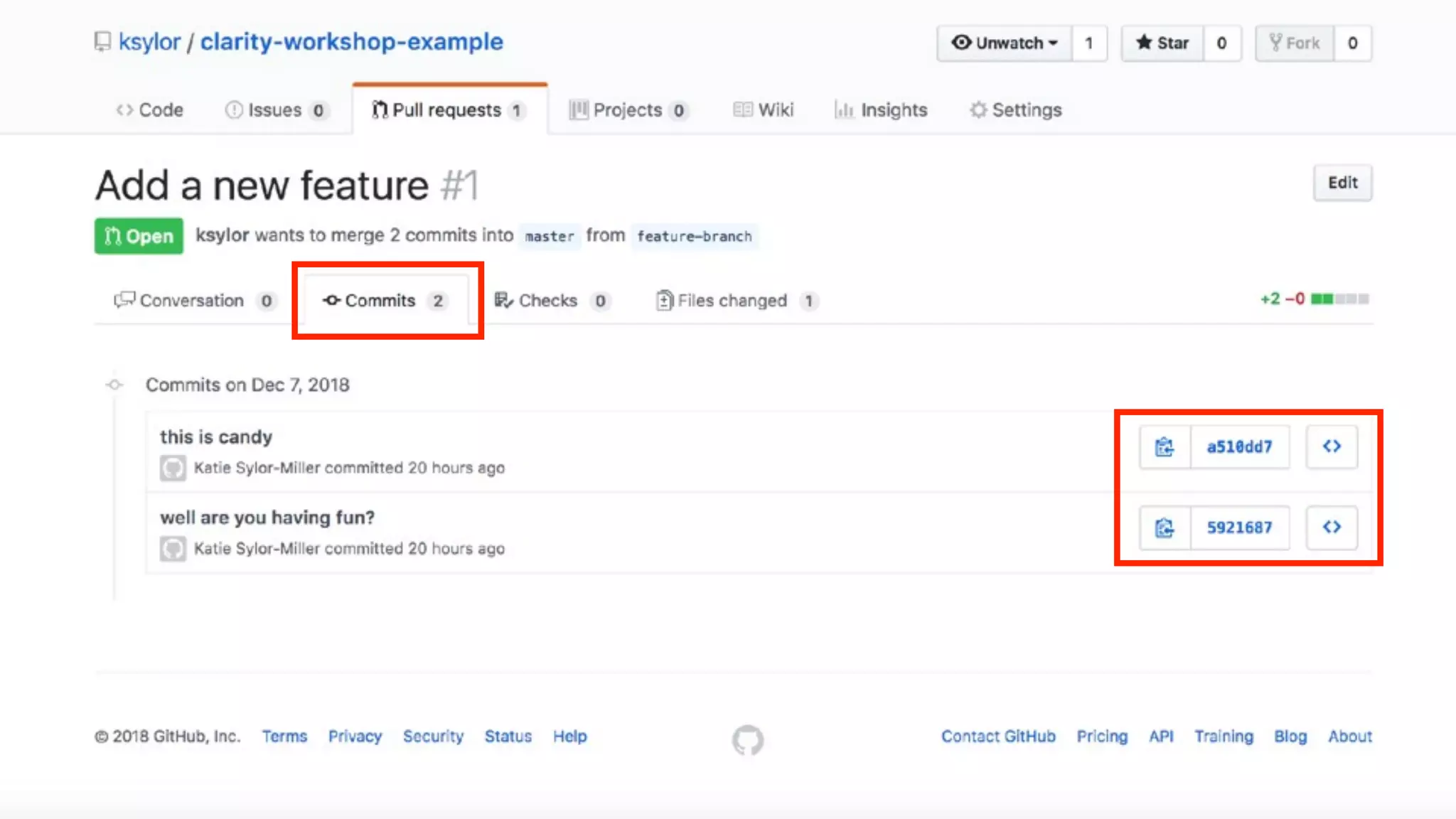Screen dimensions: 1456x819
Task: Click the diffstat bar showing +2 −0
Action: tap(1339, 299)
